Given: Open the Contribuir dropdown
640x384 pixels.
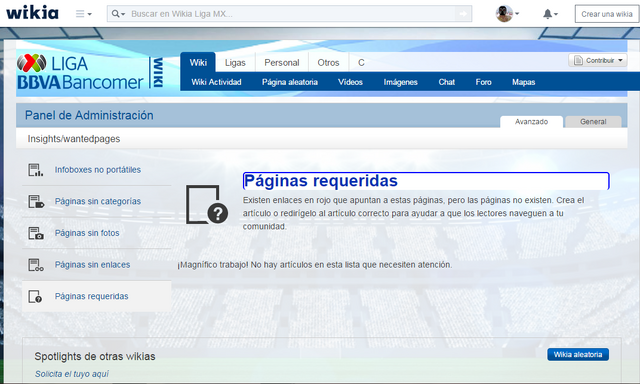Looking at the screenshot, I should [598, 60].
